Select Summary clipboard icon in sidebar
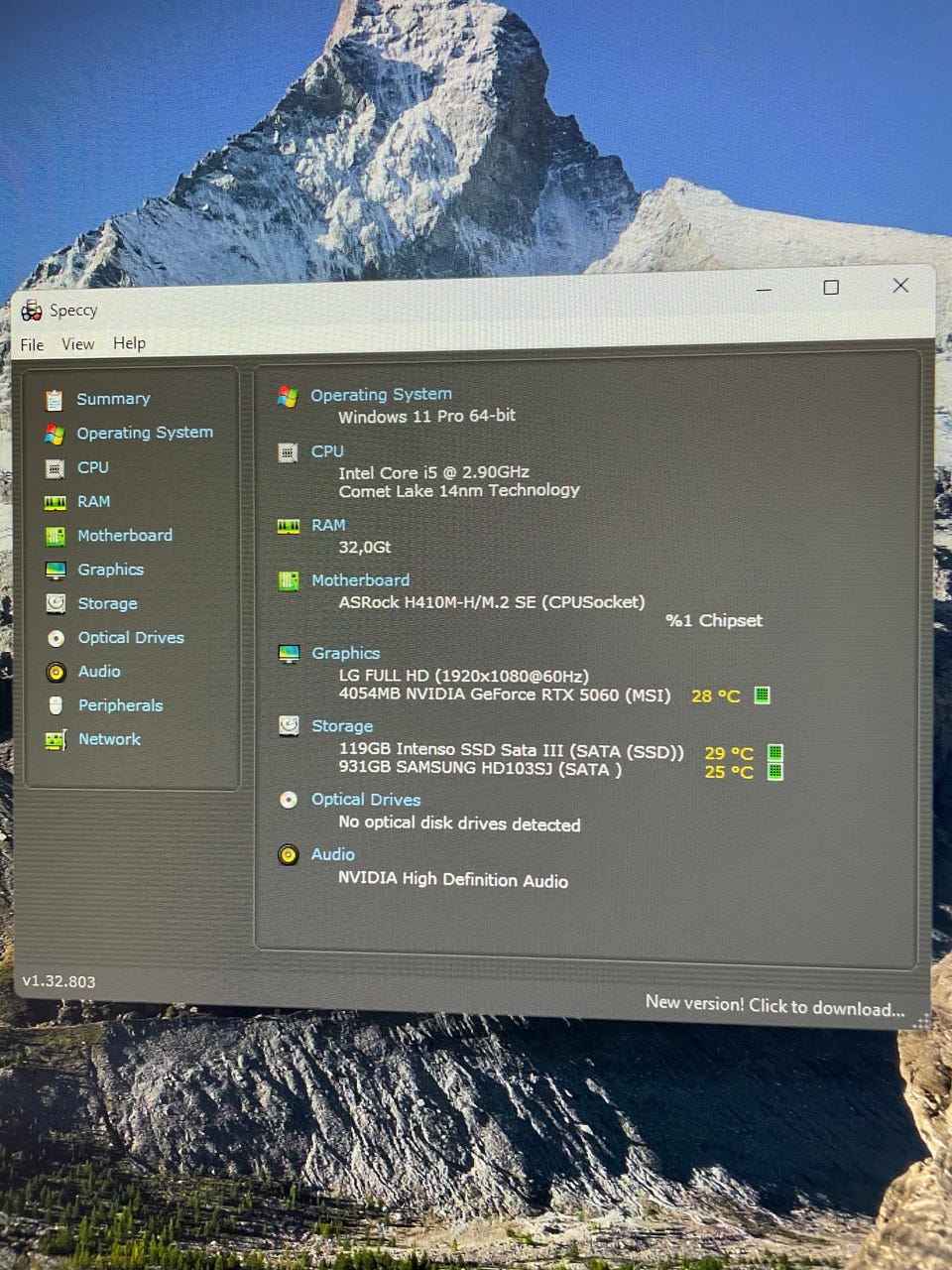This screenshot has height=1270, width=952. pos(55,399)
